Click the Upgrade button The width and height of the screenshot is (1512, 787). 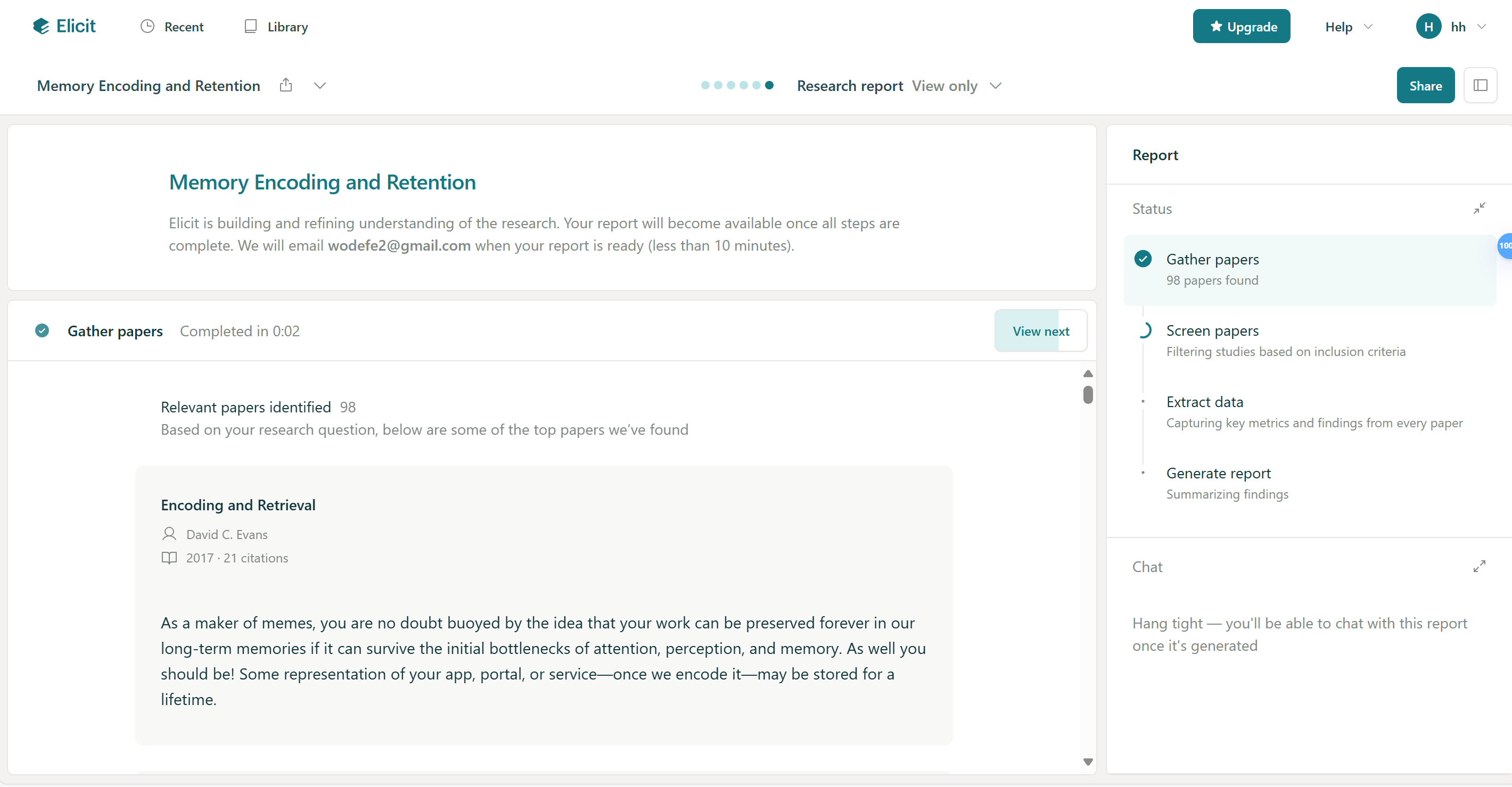pos(1241,27)
